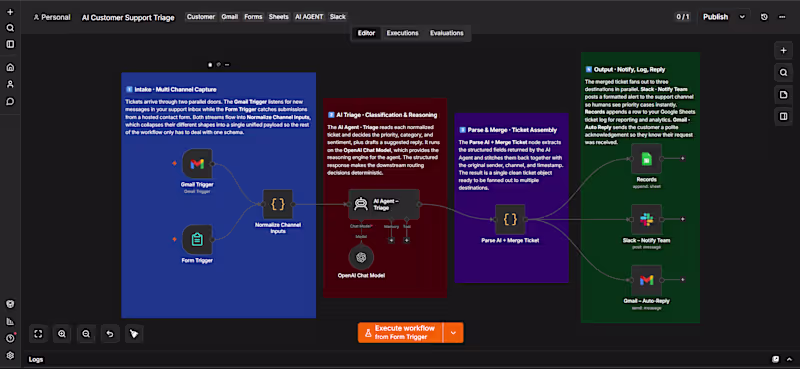Click the Gmail tag in the header
This screenshot has width=800, height=369.
tap(230, 17)
